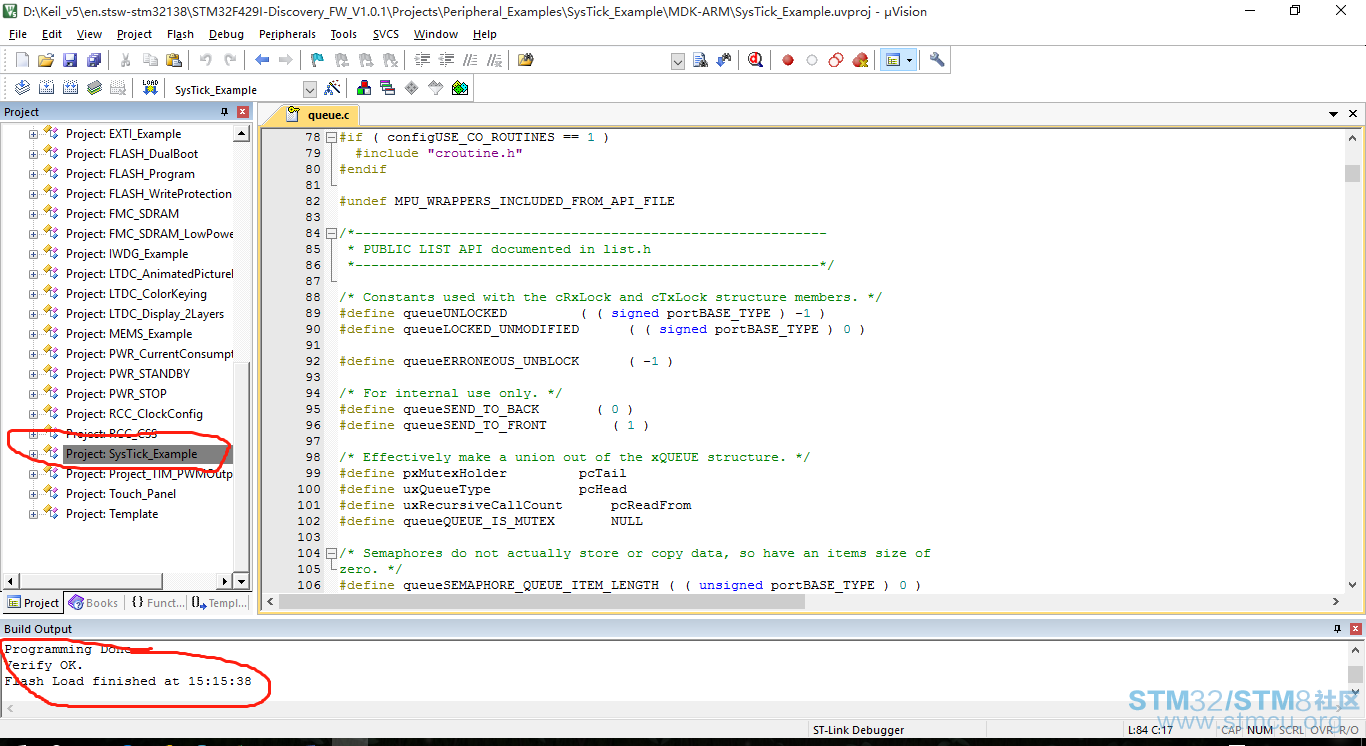
Task: Create a new file from toolbar
Action: coord(22,60)
